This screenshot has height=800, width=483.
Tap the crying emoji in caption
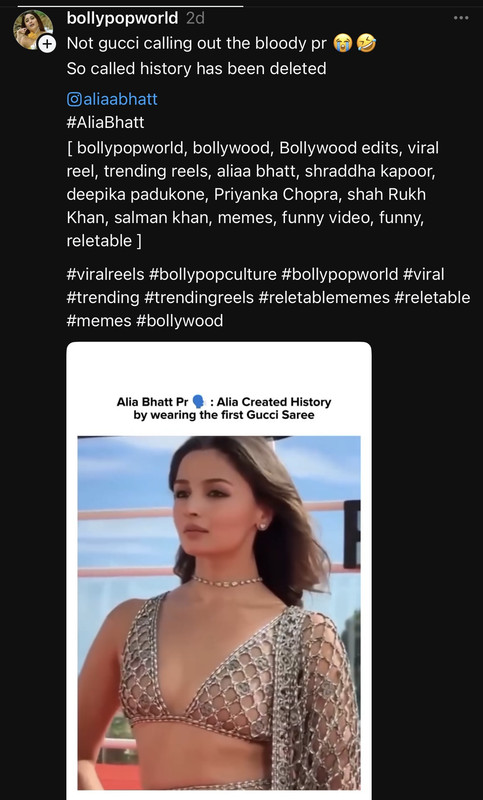point(342,44)
